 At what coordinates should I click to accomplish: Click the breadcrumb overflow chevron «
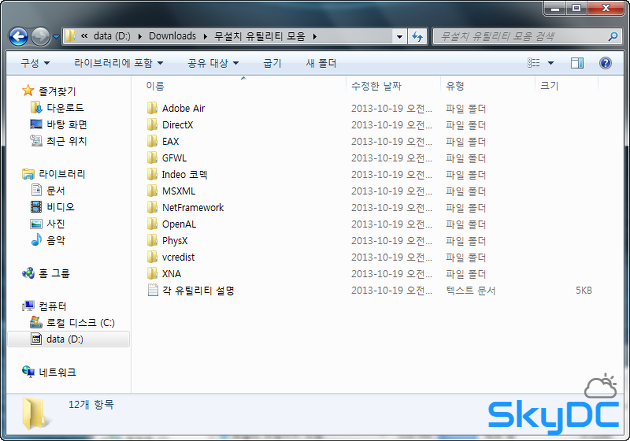pyautogui.click(x=84, y=36)
